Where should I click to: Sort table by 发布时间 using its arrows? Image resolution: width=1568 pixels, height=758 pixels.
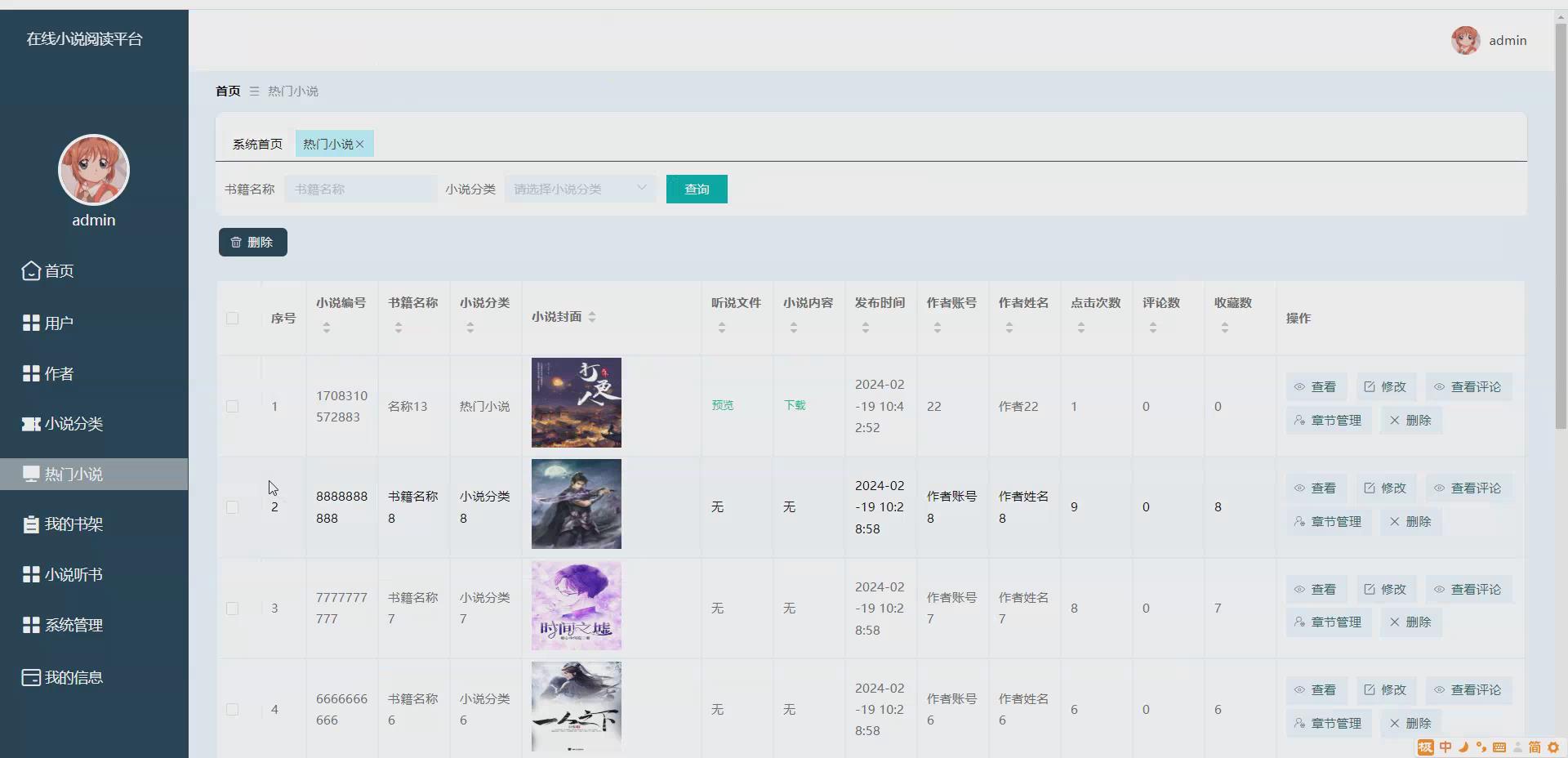[x=866, y=328]
